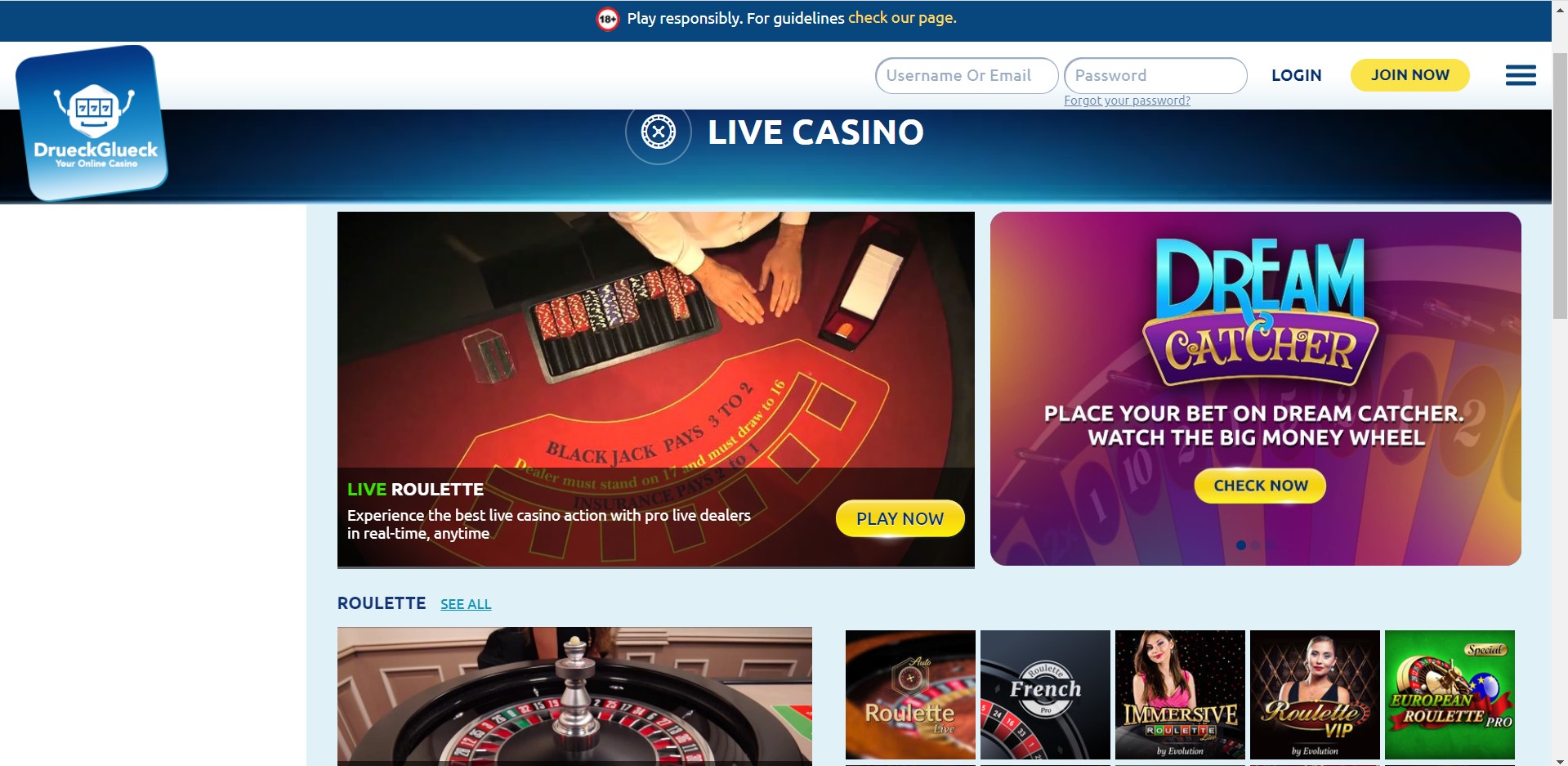The image size is (1568, 766).
Task: Click the Password input field
Action: pyautogui.click(x=1155, y=75)
